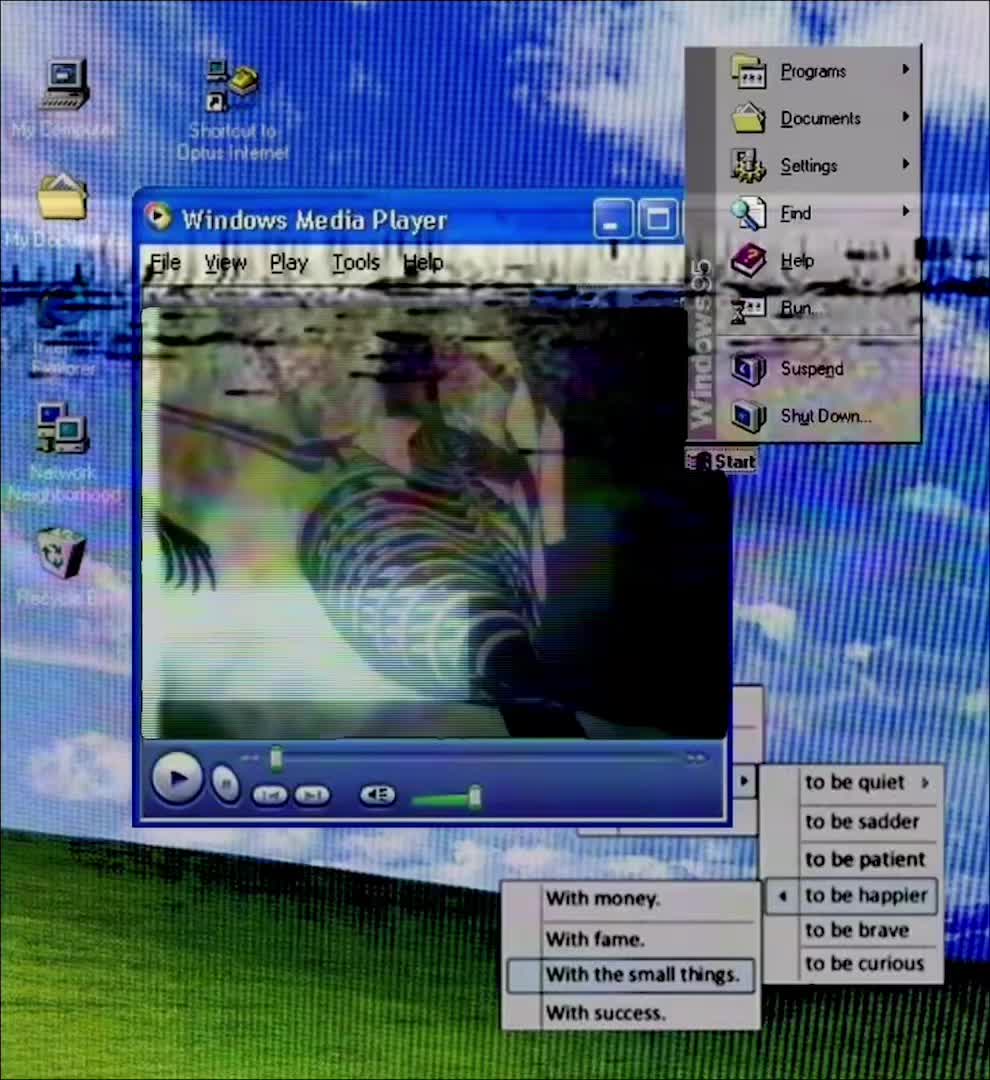Open the Shortcut to Optus Internet icon
990x1080 pixels.
point(231,87)
